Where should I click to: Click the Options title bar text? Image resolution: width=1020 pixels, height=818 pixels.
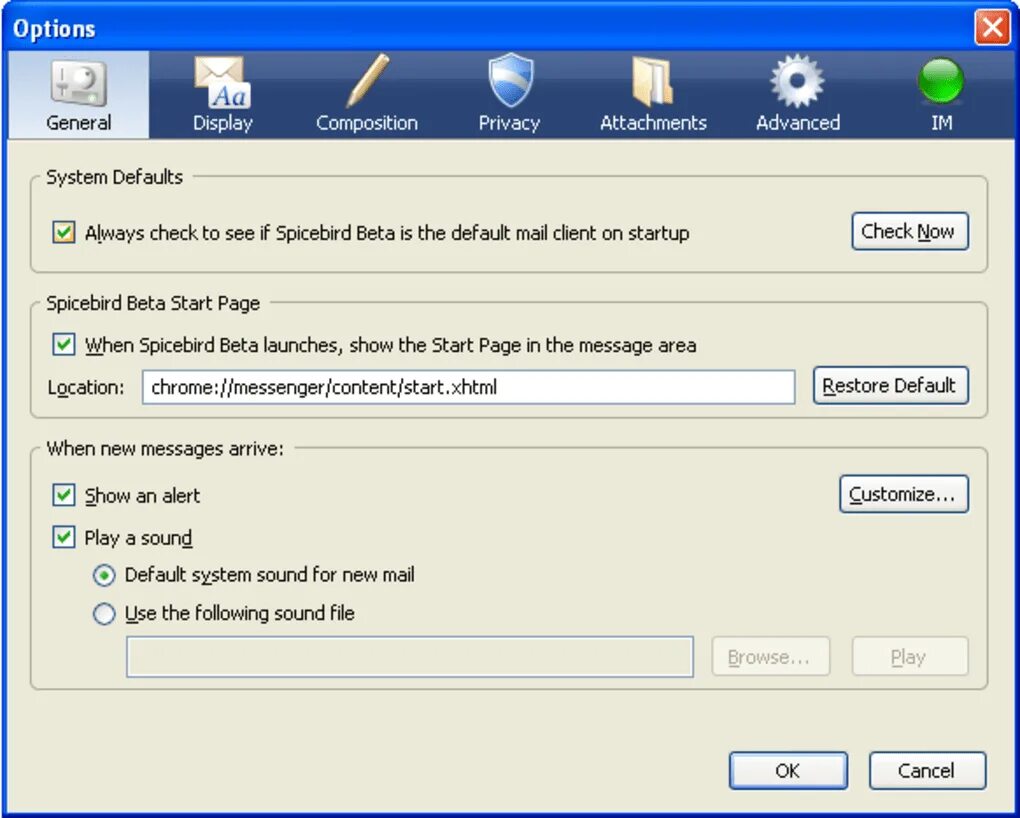[x=55, y=29]
